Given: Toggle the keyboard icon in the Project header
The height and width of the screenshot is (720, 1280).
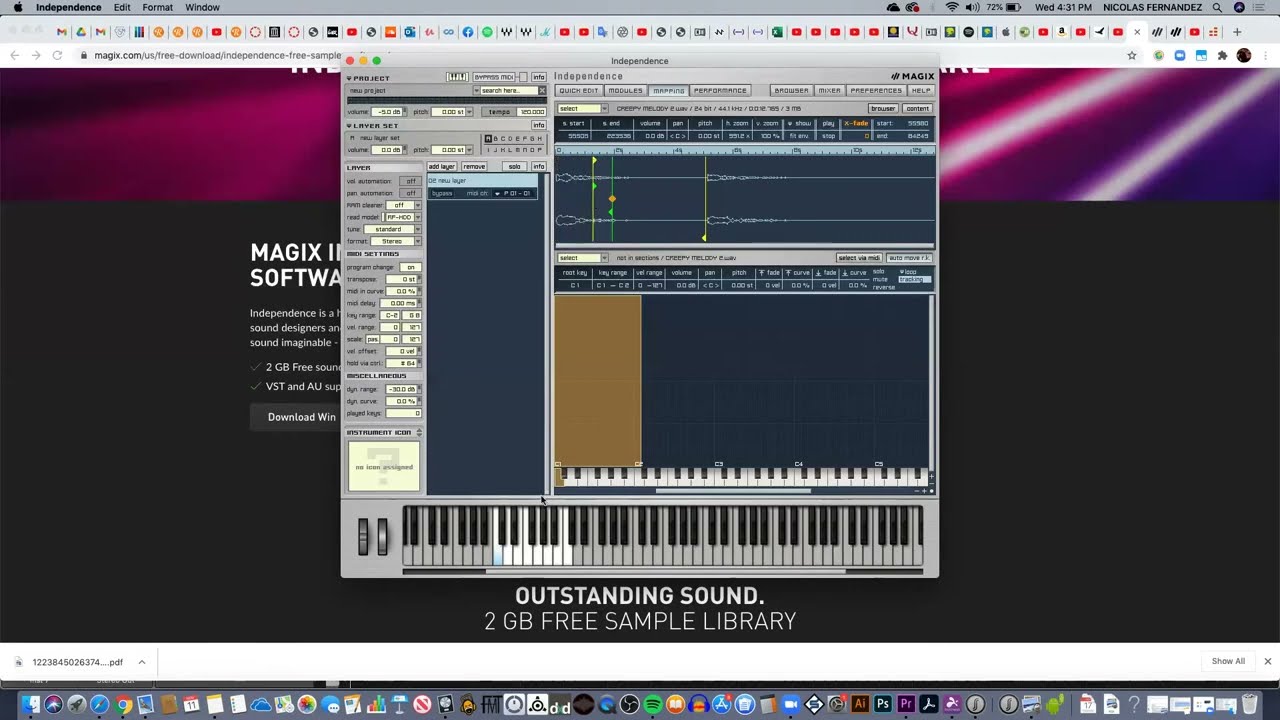Looking at the screenshot, I should 456,77.
